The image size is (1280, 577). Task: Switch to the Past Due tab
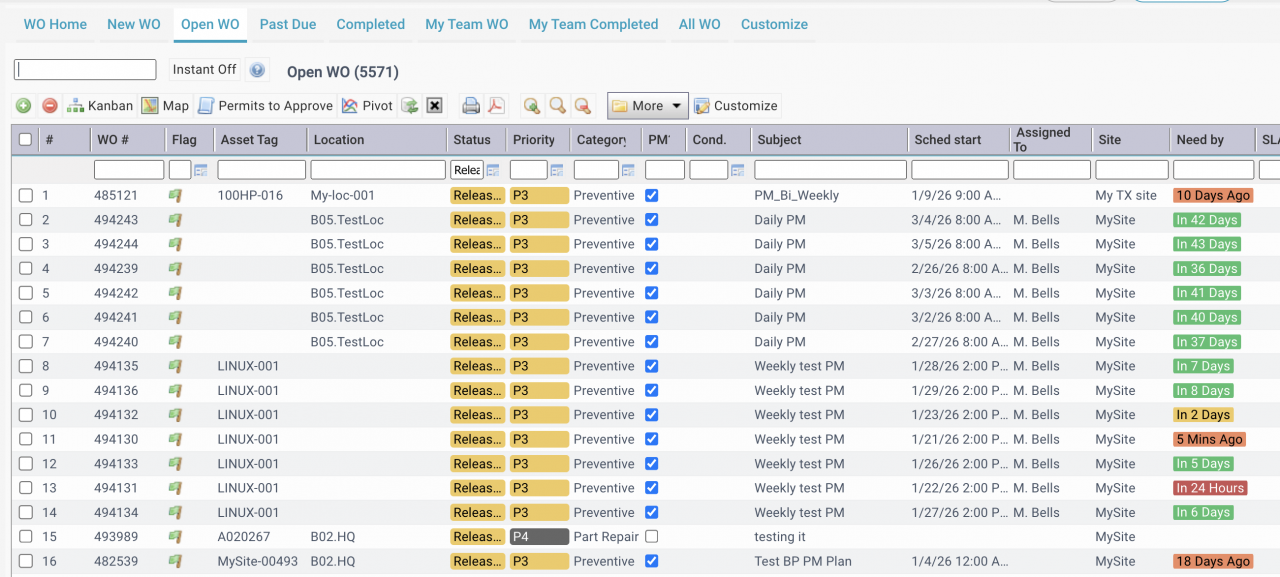(288, 24)
